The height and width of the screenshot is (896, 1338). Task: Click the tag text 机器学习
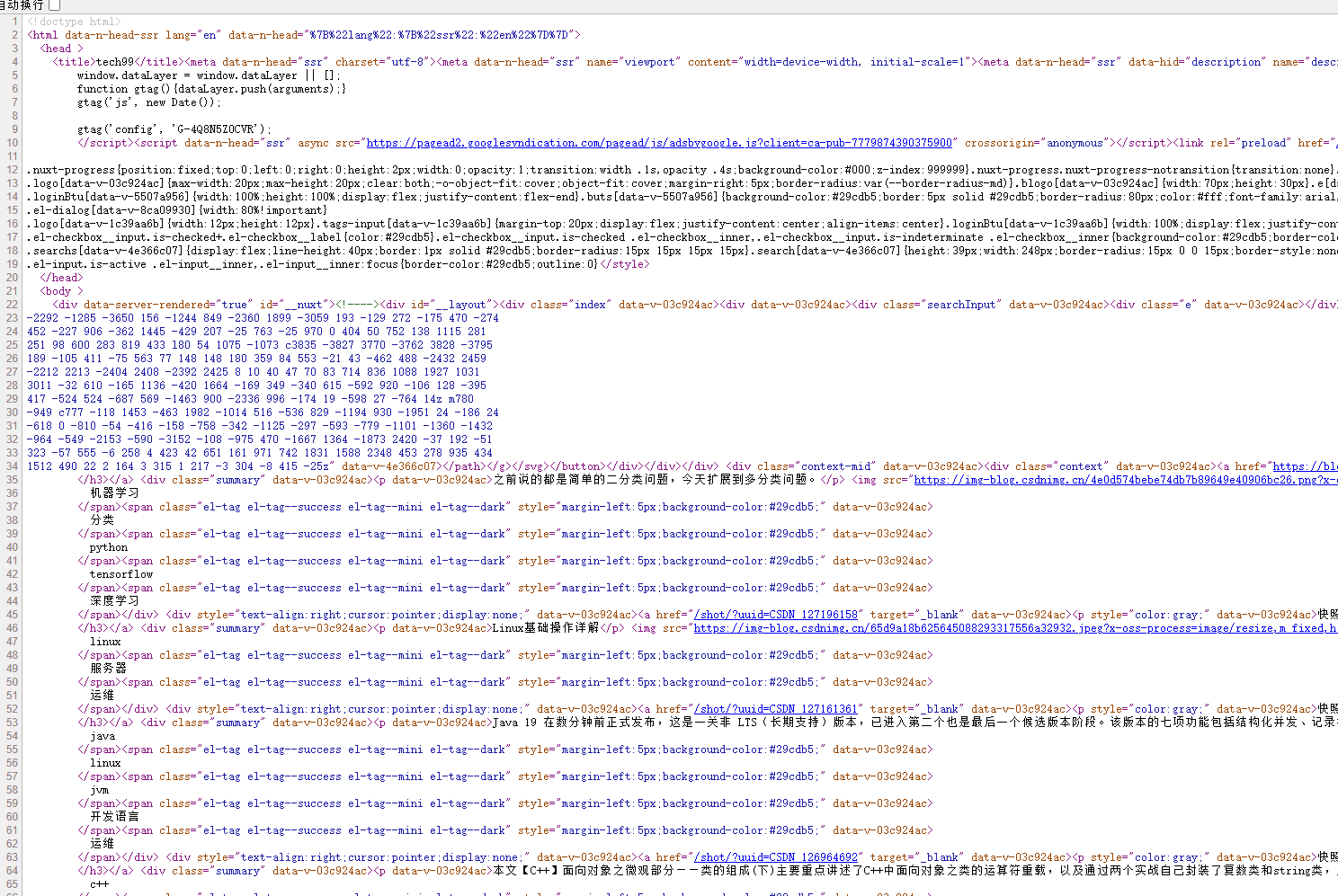(114, 493)
